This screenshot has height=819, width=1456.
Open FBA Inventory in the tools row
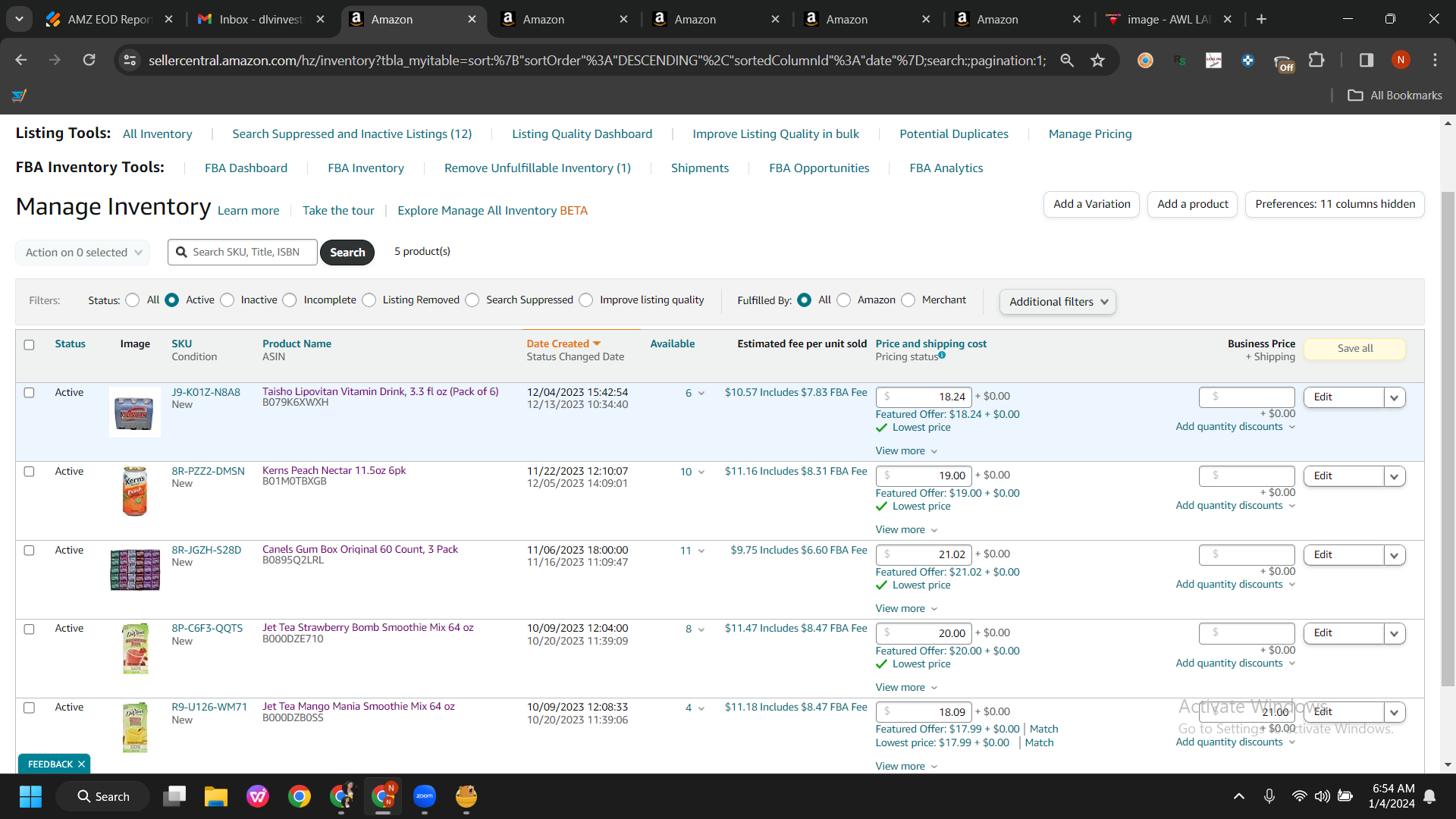point(366,168)
